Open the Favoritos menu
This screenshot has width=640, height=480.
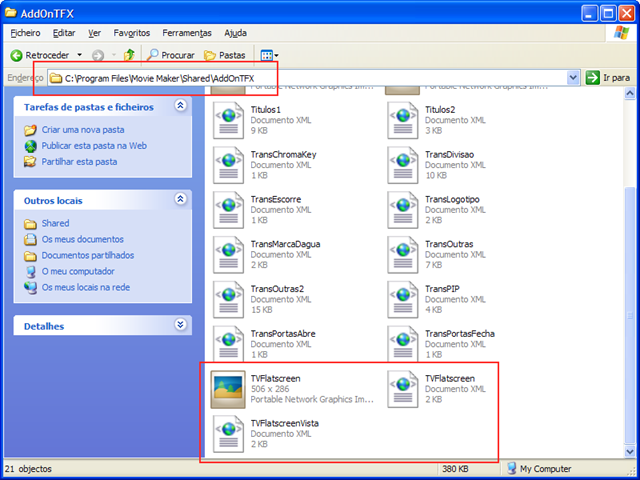click(132, 33)
